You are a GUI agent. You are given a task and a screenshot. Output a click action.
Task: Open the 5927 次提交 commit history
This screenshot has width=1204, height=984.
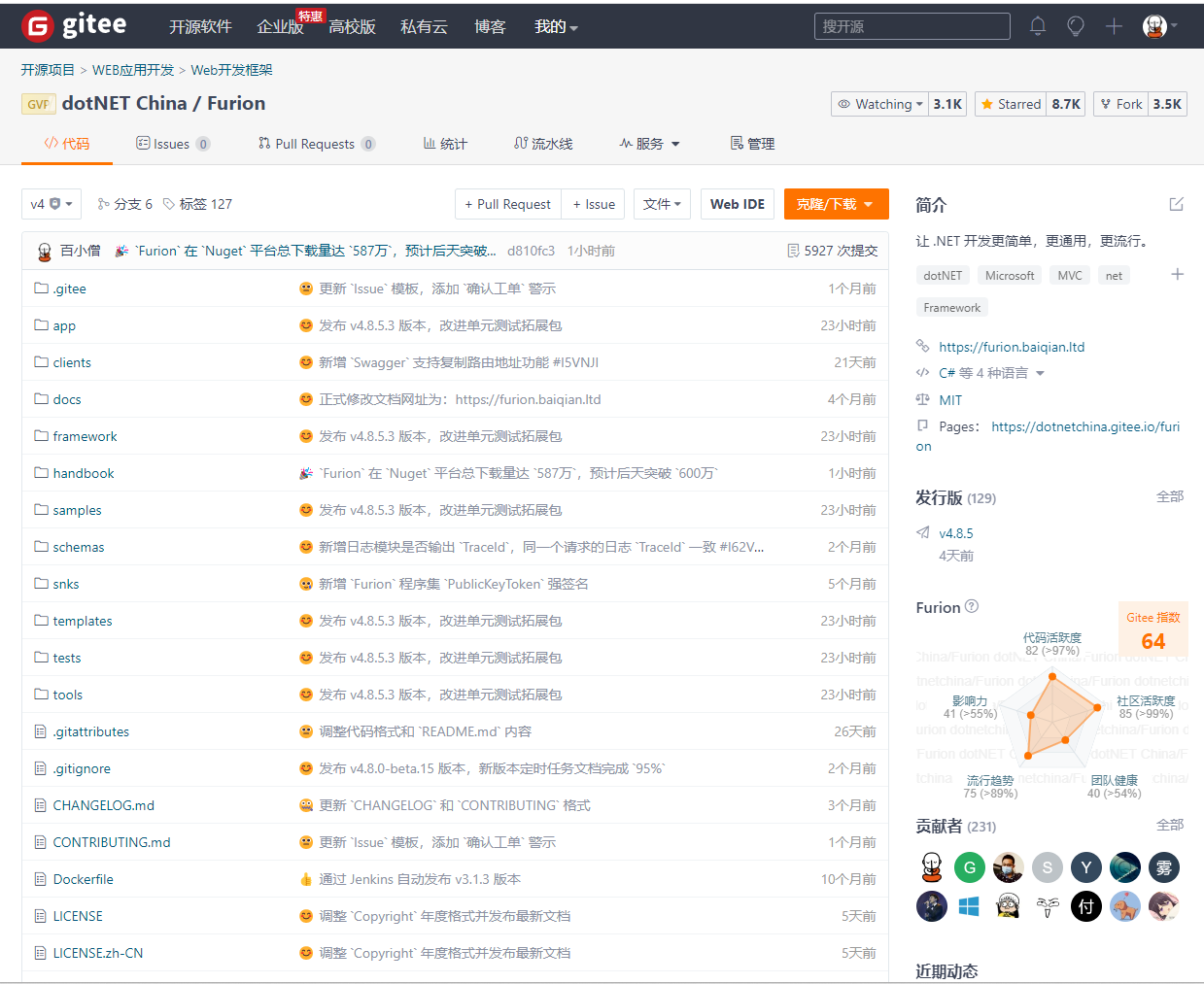[x=833, y=251]
